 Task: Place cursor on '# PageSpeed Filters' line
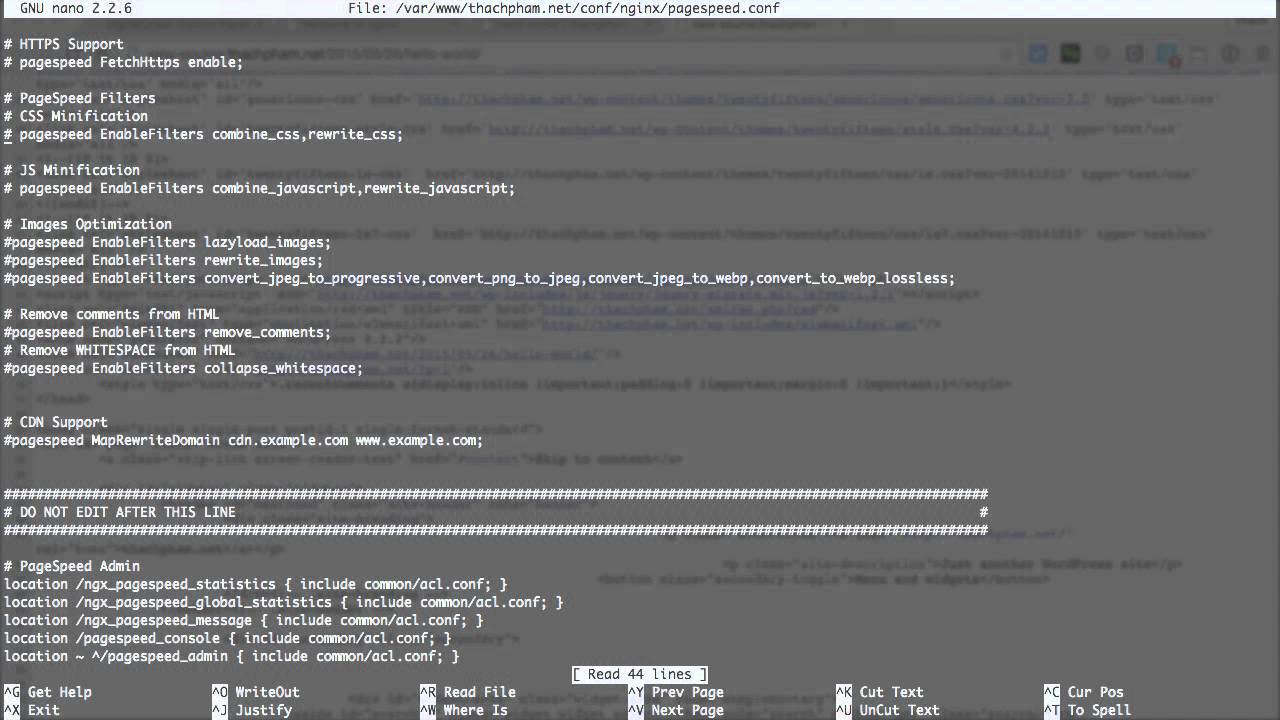[x=80, y=98]
